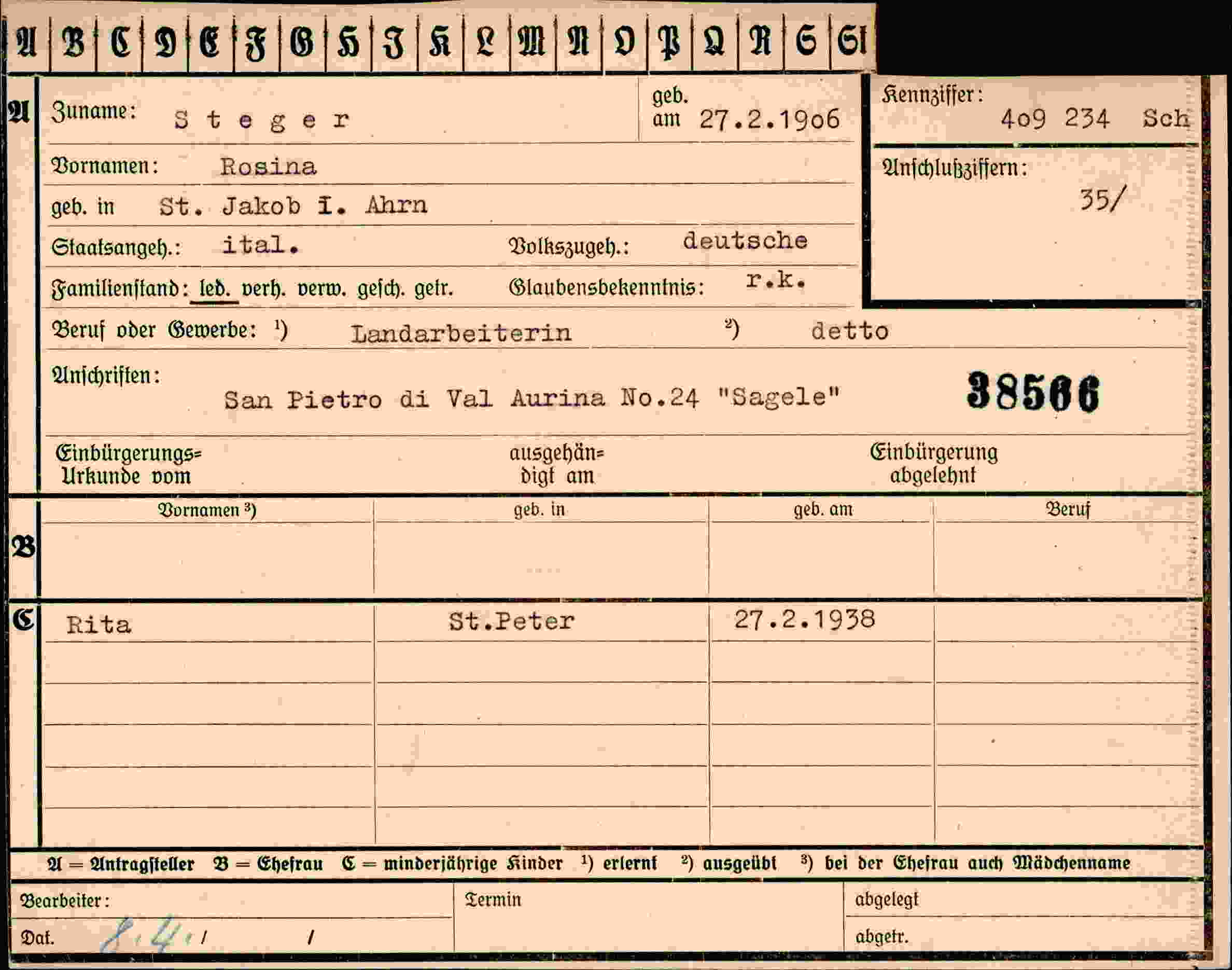Select the final index tab St

tap(851, 43)
